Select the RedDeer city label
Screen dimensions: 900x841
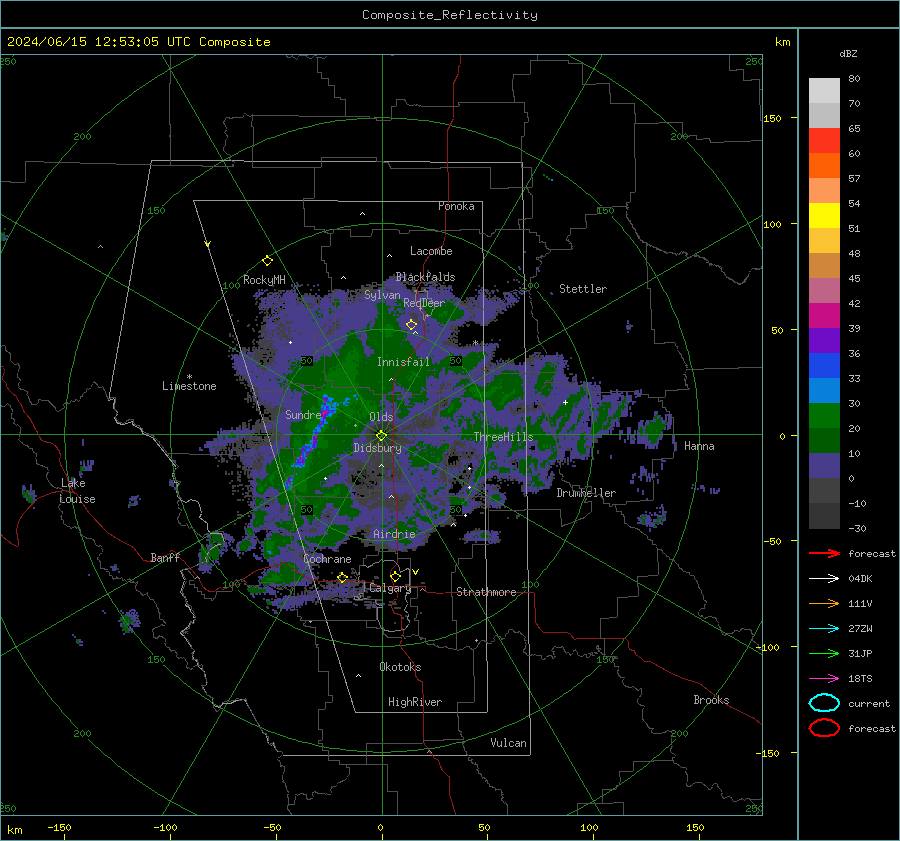(x=424, y=303)
